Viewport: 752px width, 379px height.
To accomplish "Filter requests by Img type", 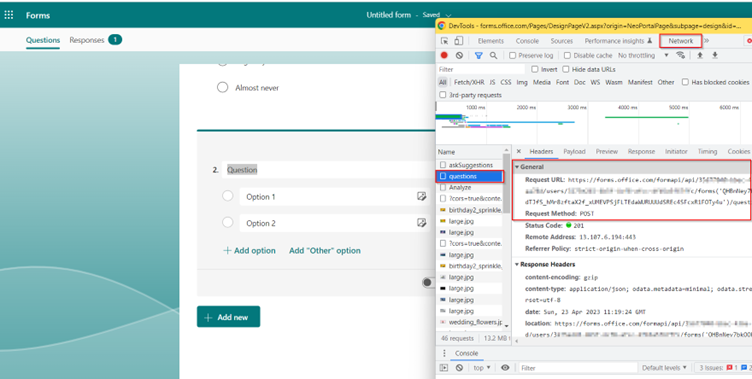I will tap(522, 83).
